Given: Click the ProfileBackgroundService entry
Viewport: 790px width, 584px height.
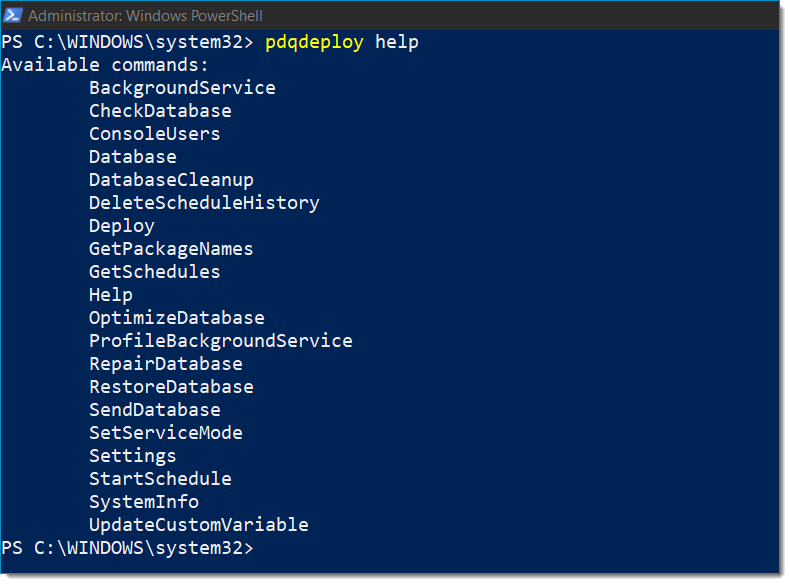Looking at the screenshot, I should pos(220,341).
